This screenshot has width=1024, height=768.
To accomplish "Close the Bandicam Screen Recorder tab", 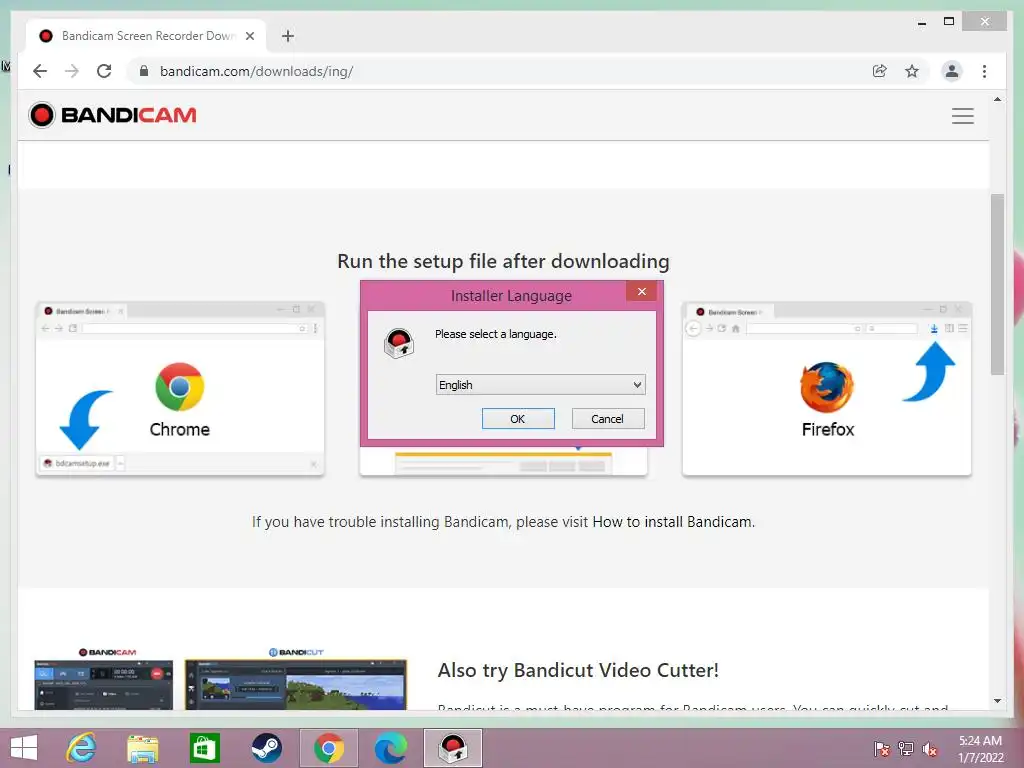I will point(249,36).
